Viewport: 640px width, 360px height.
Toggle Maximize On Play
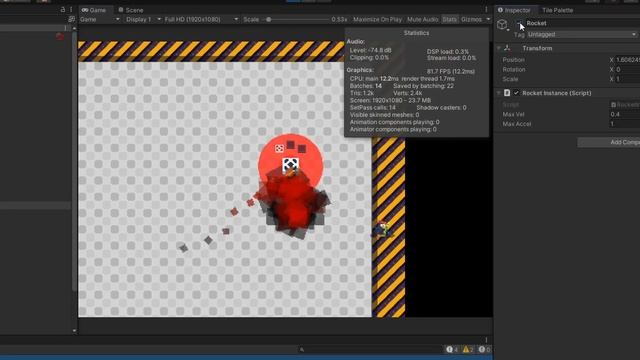(378, 19)
